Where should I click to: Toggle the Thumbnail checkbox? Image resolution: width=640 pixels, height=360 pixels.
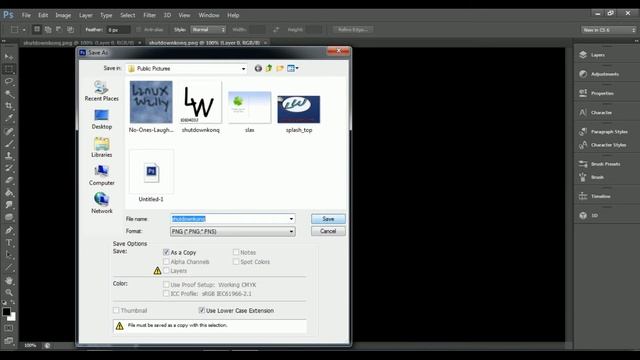pyautogui.click(x=116, y=310)
